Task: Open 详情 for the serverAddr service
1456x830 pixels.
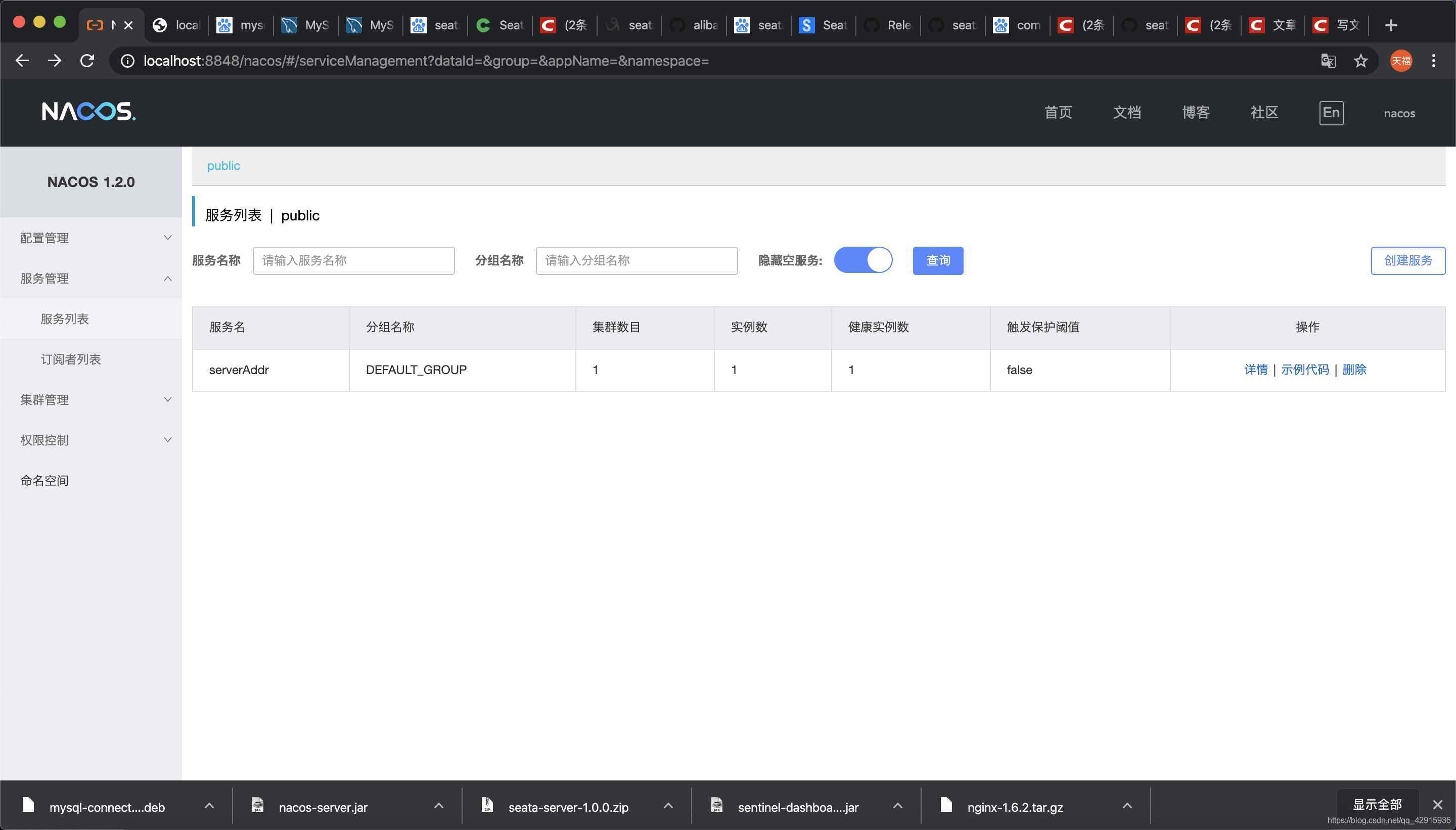Action: click(x=1255, y=370)
